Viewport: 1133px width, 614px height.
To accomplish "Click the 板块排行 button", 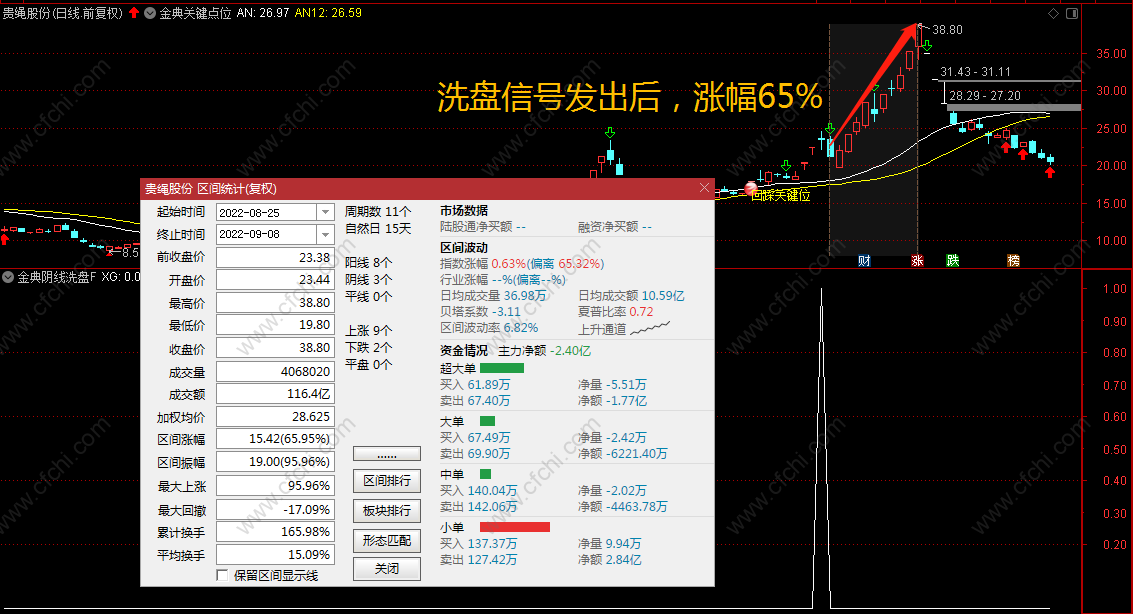I will pos(387,510).
